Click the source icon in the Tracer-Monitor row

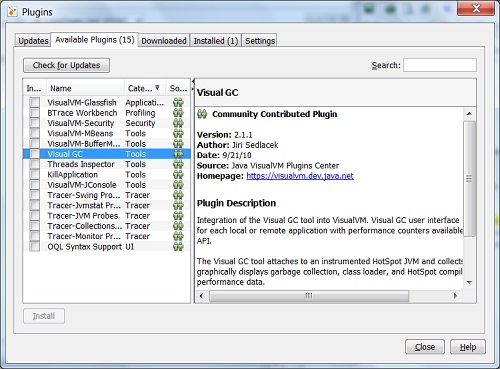[x=178, y=236]
